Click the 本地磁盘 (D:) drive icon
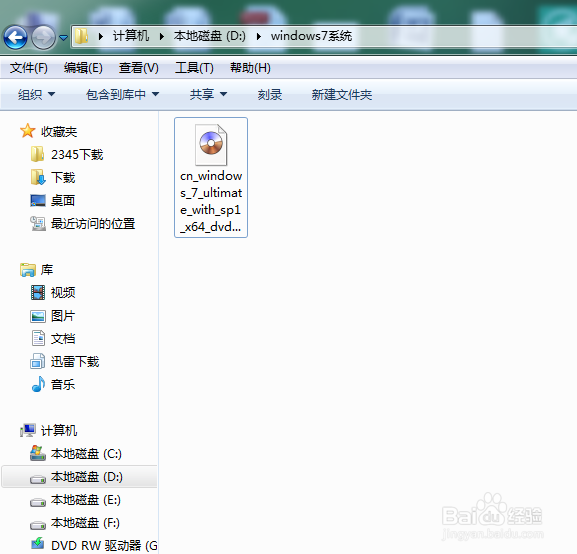 [x=38, y=479]
